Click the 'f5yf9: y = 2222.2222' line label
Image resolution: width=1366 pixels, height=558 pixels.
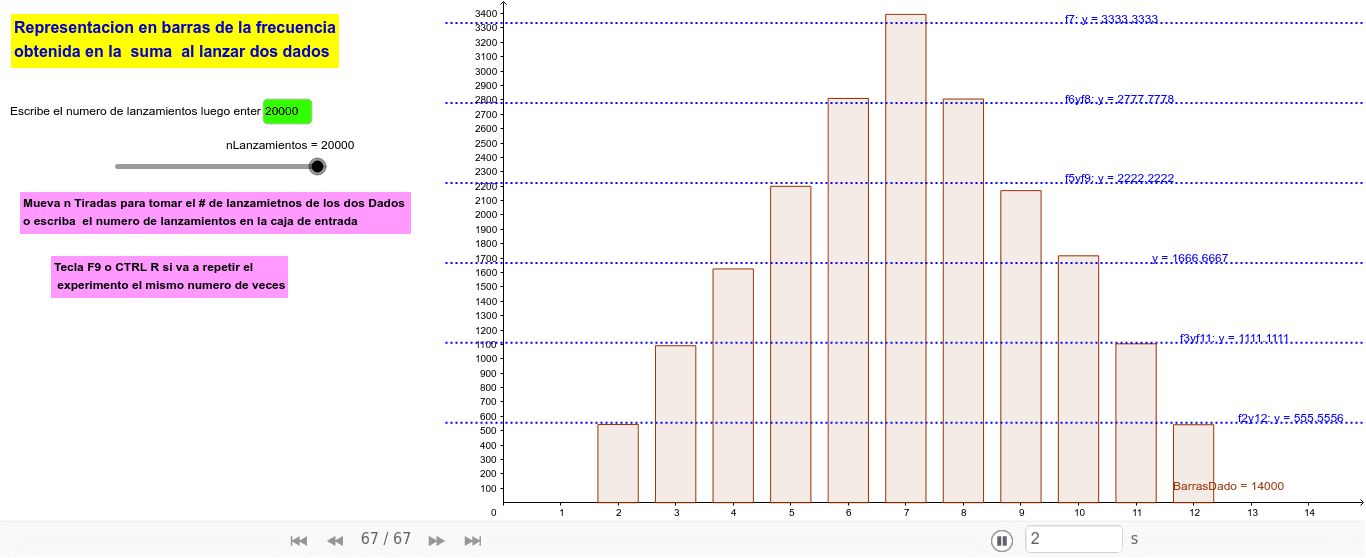[x=1119, y=179]
